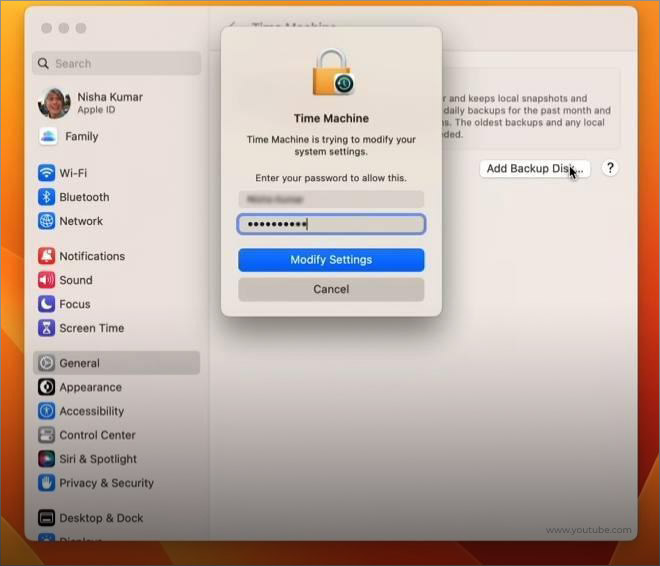
Task: Click Add Backup Disk button
Action: click(535, 169)
